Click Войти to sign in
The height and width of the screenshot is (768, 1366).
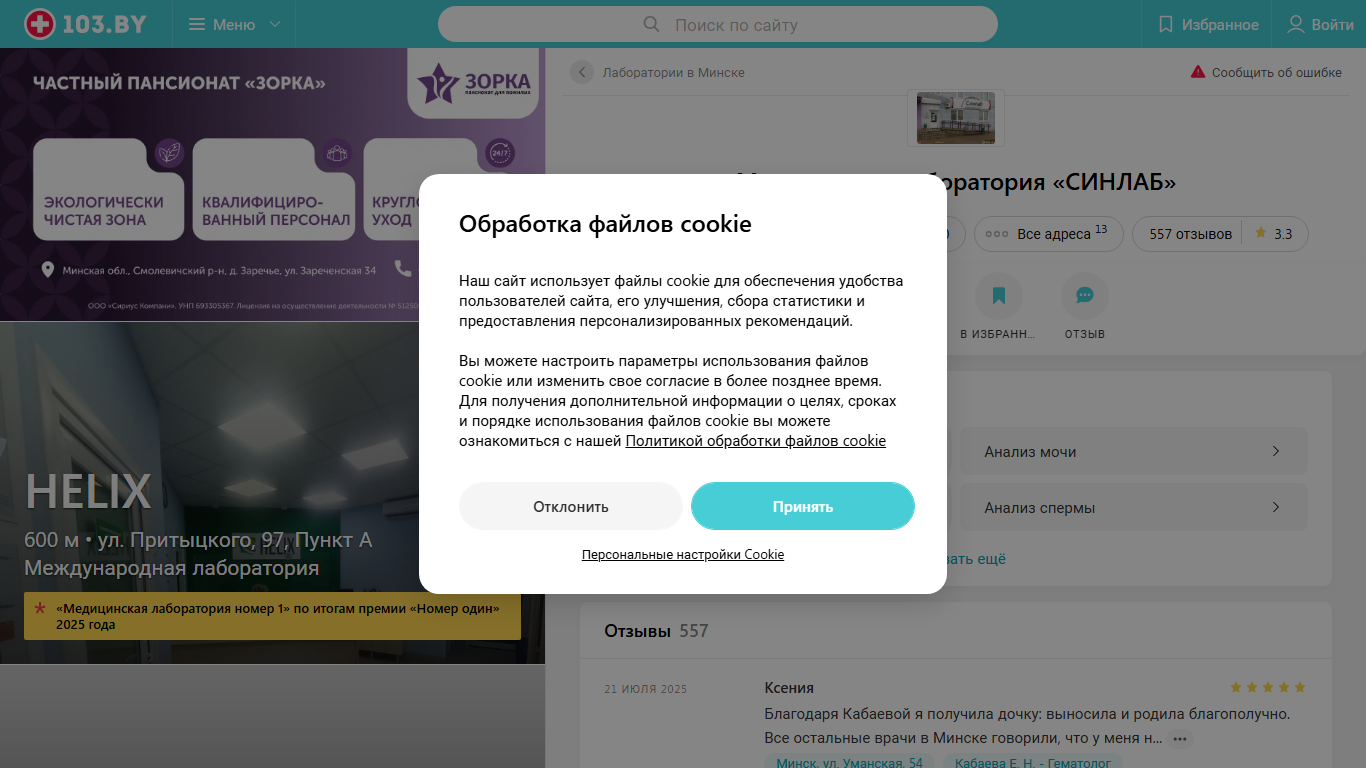(1320, 24)
